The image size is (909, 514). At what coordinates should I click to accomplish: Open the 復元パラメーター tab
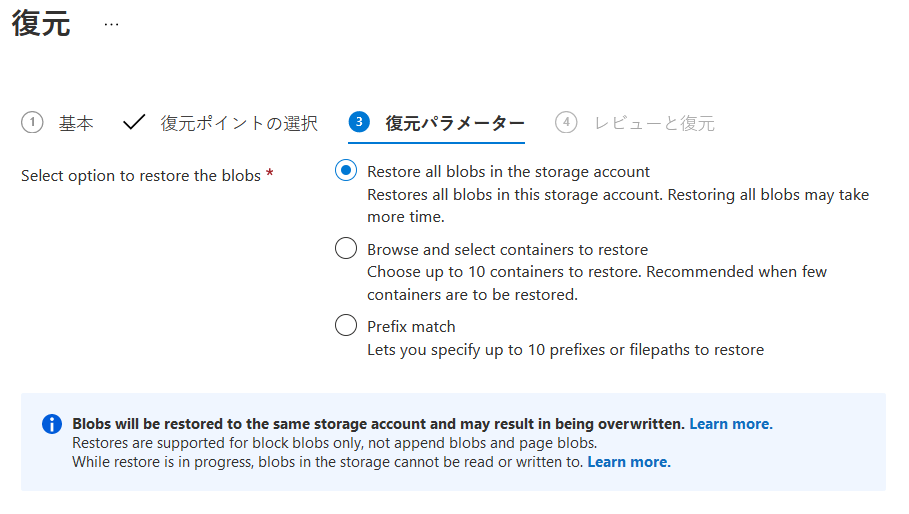click(x=454, y=123)
